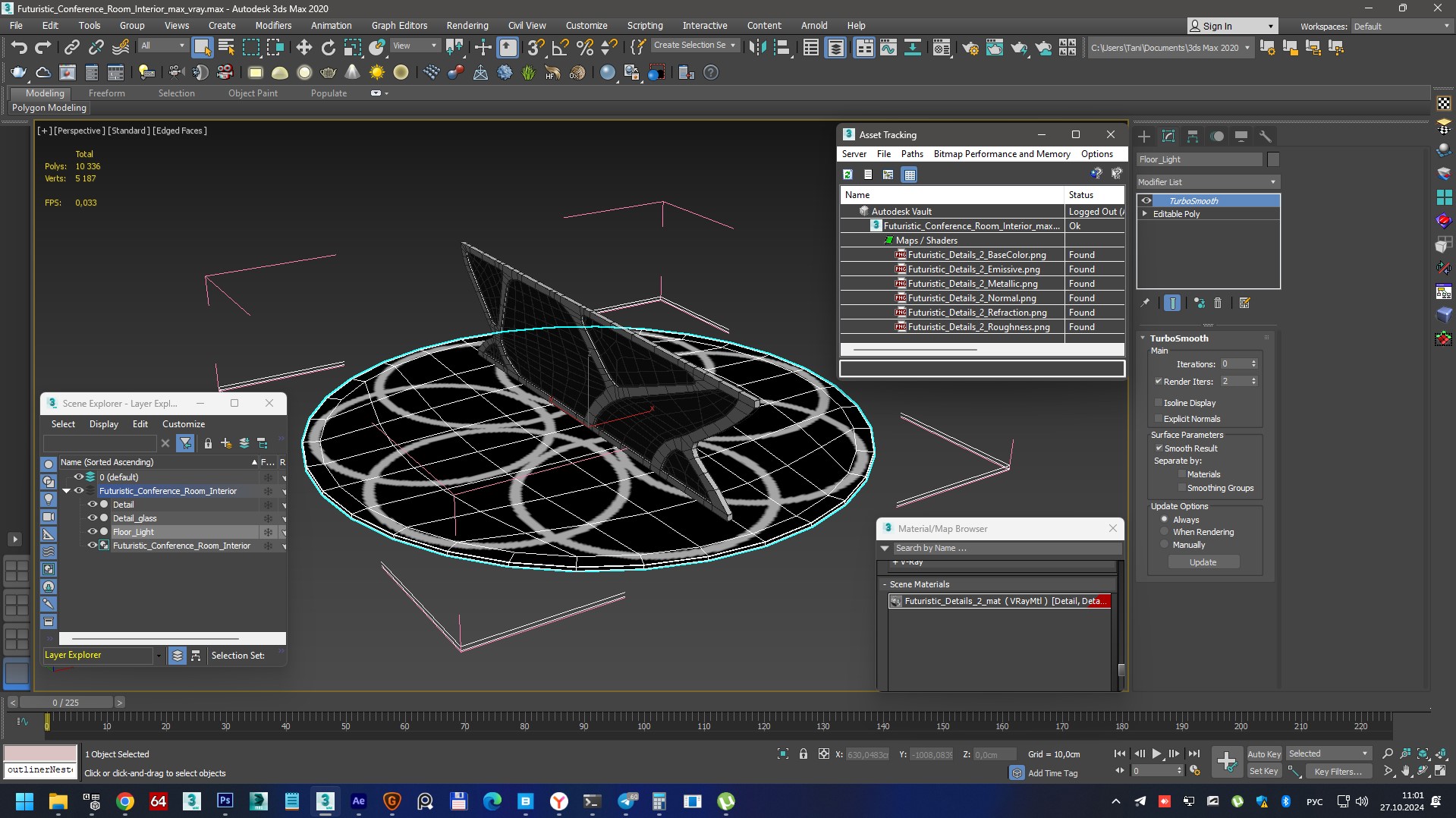This screenshot has width=1456, height=818.
Task: Click the Iterations spinner arrows
Action: pos(1253,364)
